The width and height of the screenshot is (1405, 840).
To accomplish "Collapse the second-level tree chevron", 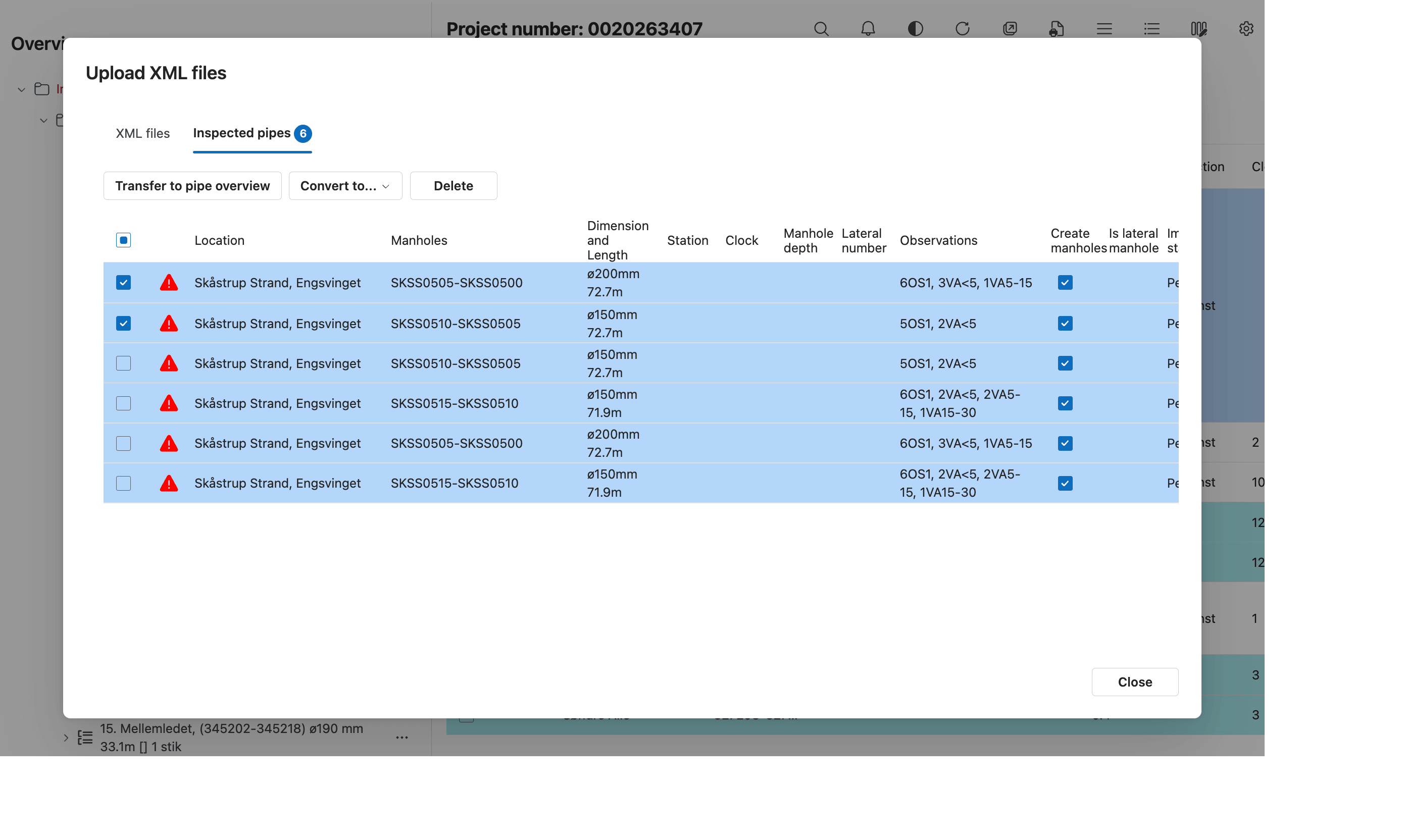I will pyautogui.click(x=43, y=121).
